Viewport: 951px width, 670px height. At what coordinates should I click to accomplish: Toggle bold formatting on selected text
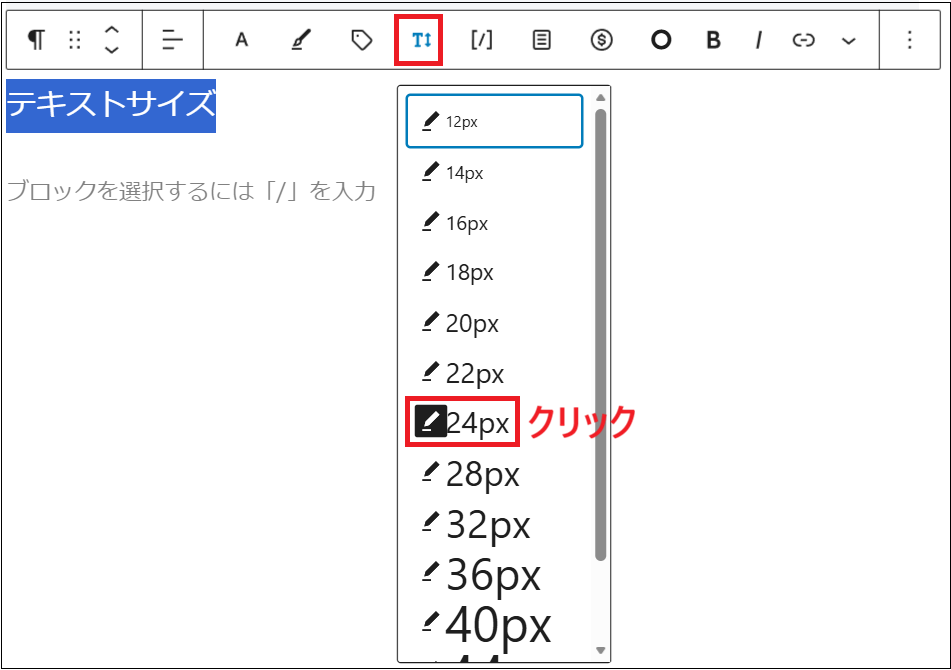coord(712,40)
